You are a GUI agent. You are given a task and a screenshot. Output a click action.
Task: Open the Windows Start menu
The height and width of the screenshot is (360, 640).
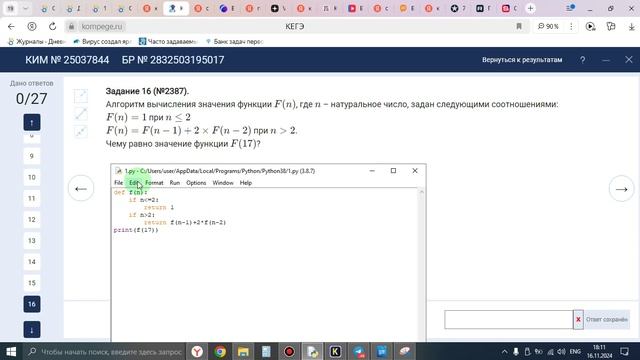click(x=11, y=351)
